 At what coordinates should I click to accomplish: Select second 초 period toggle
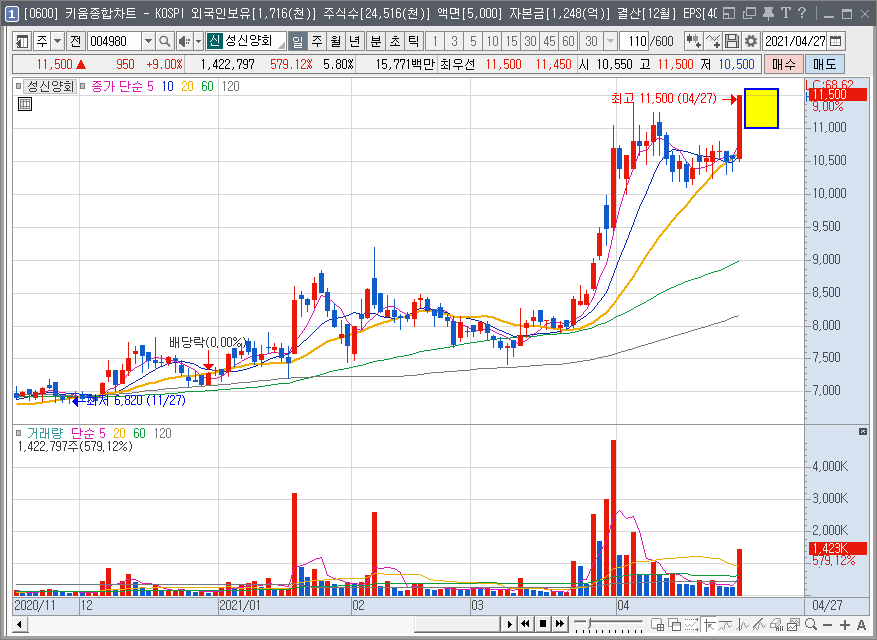pyautogui.click(x=395, y=41)
